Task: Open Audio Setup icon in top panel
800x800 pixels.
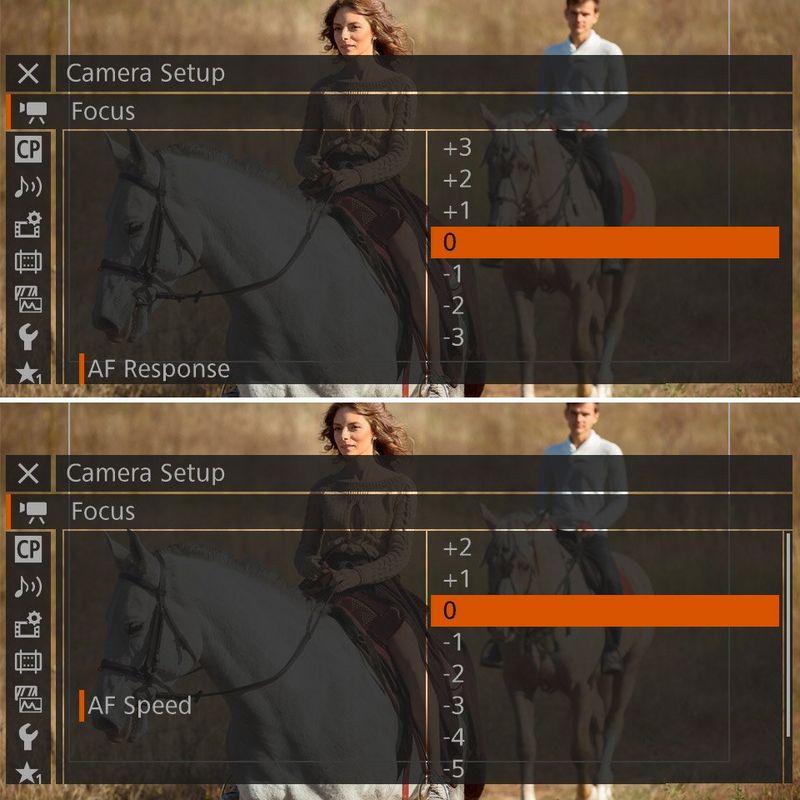Action: [28, 186]
